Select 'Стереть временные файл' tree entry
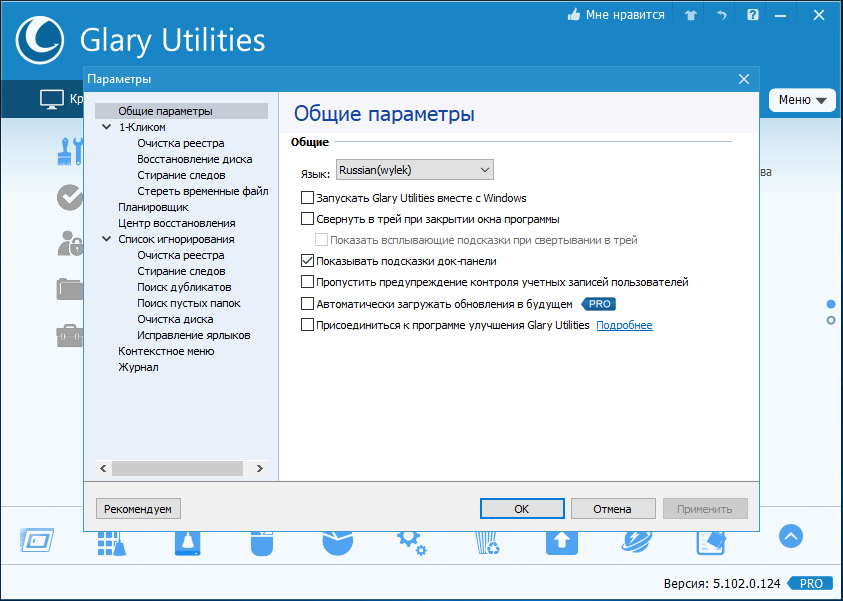 [203, 191]
